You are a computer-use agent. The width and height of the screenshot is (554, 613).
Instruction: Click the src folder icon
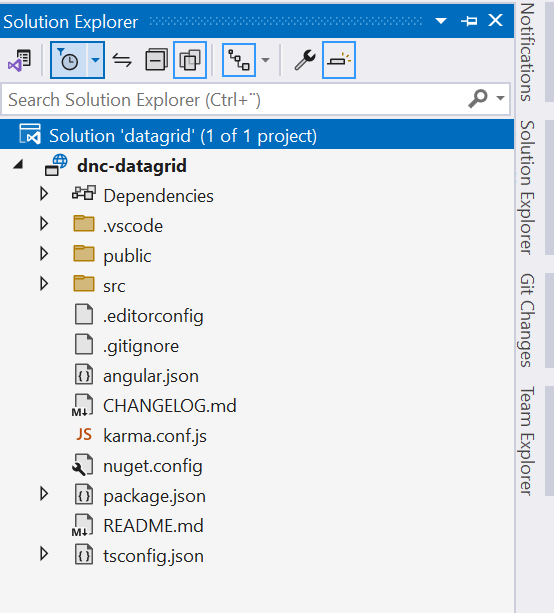click(84, 284)
